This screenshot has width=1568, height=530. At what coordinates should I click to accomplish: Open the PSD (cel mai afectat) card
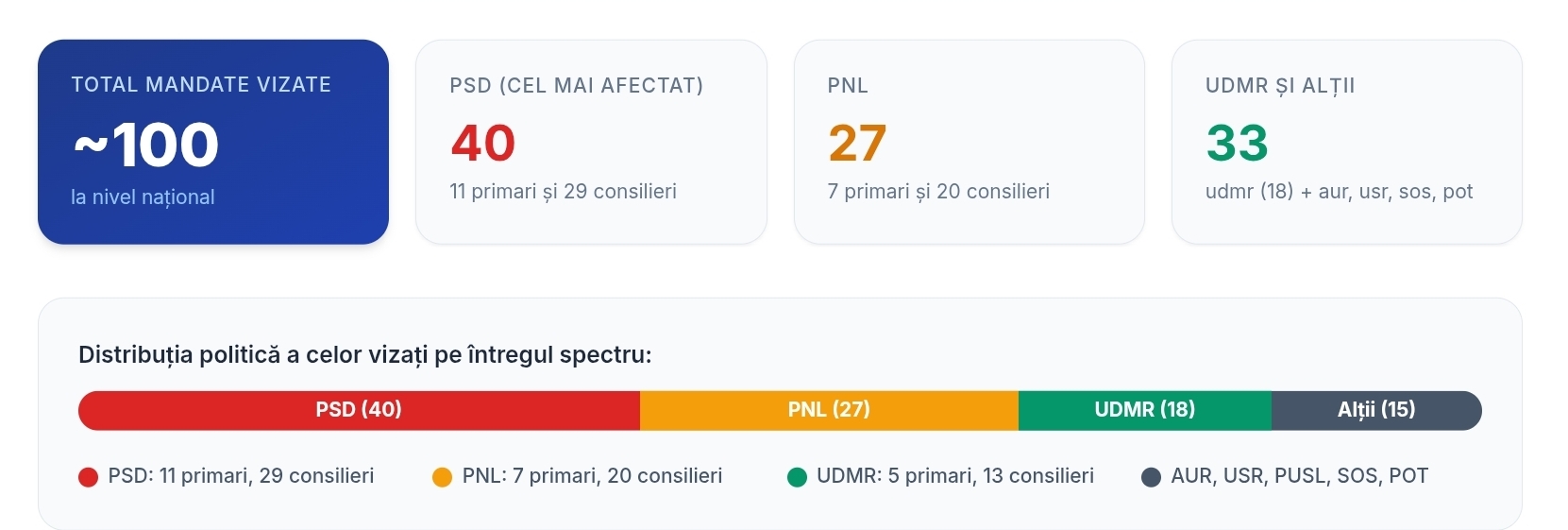(591, 142)
